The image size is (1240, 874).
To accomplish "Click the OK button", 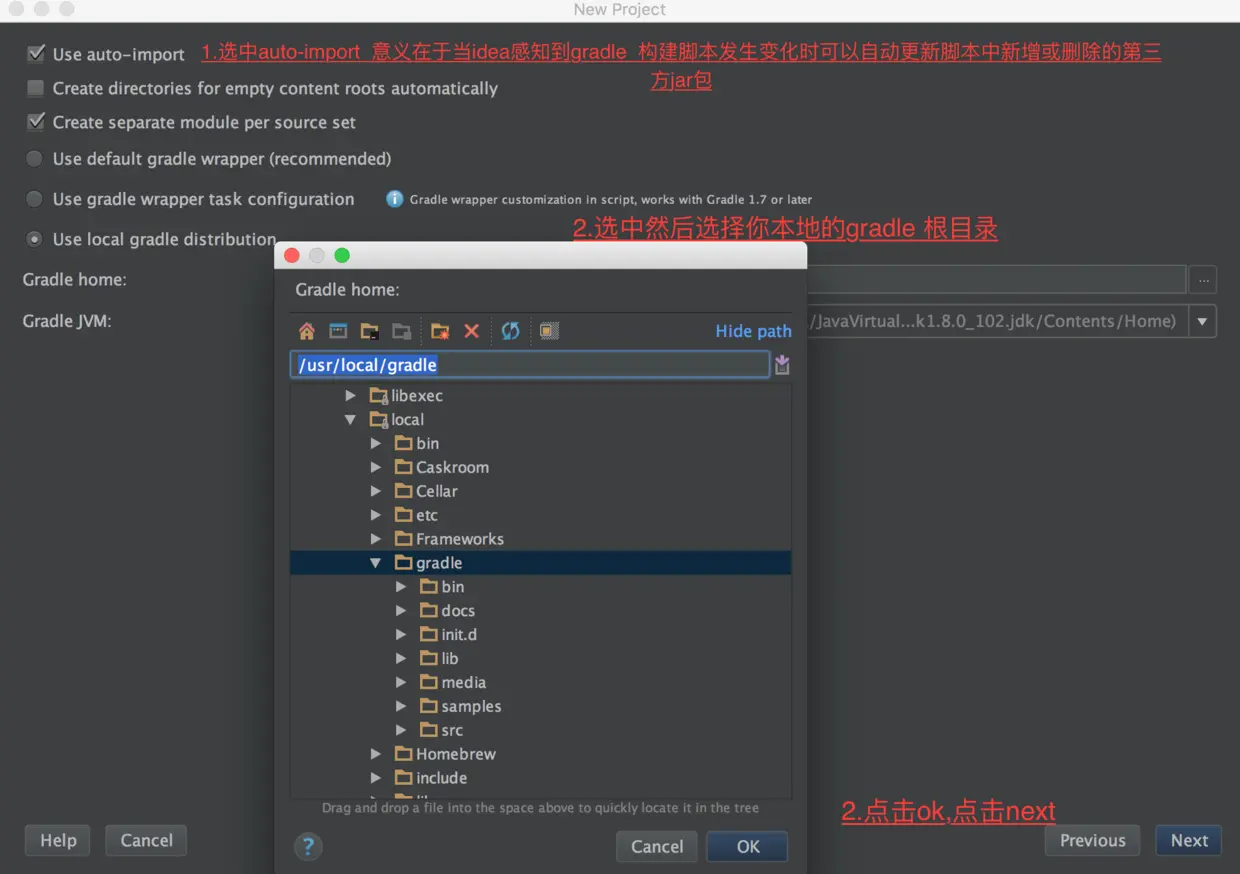I will point(747,846).
